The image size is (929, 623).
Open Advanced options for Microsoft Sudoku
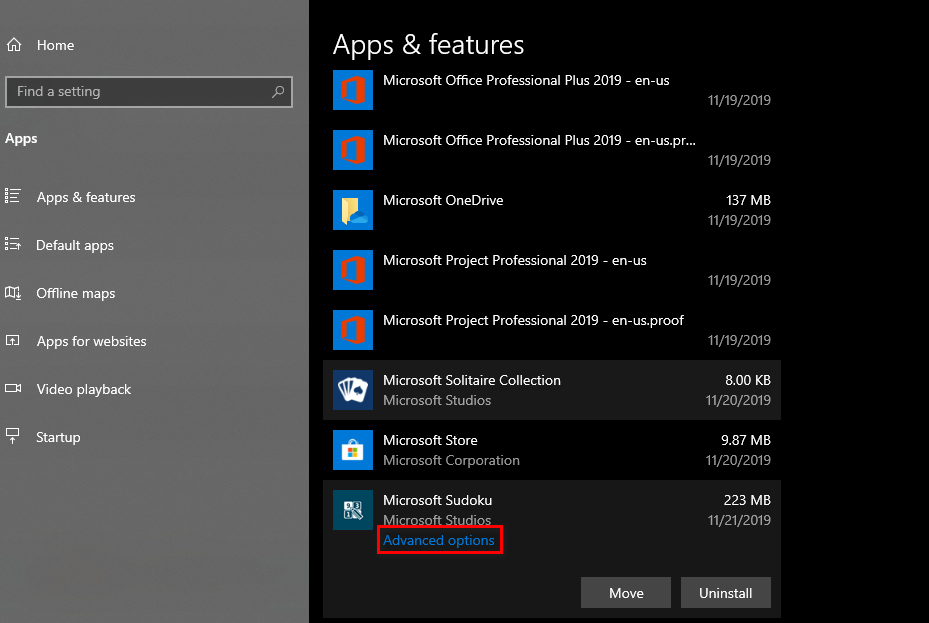pos(439,541)
